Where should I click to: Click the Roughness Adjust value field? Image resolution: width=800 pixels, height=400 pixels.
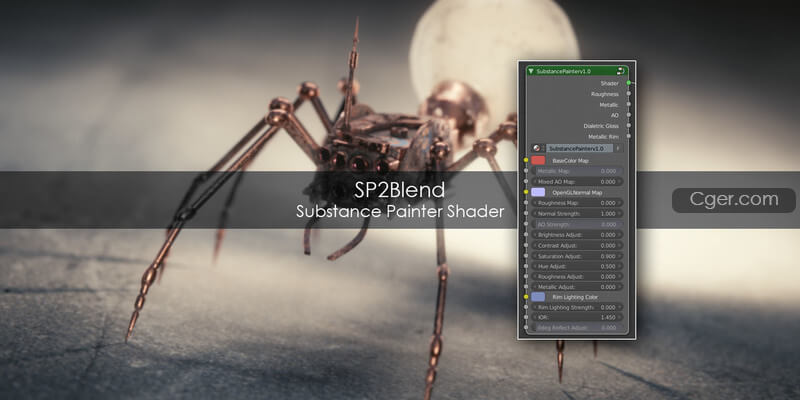click(x=577, y=277)
